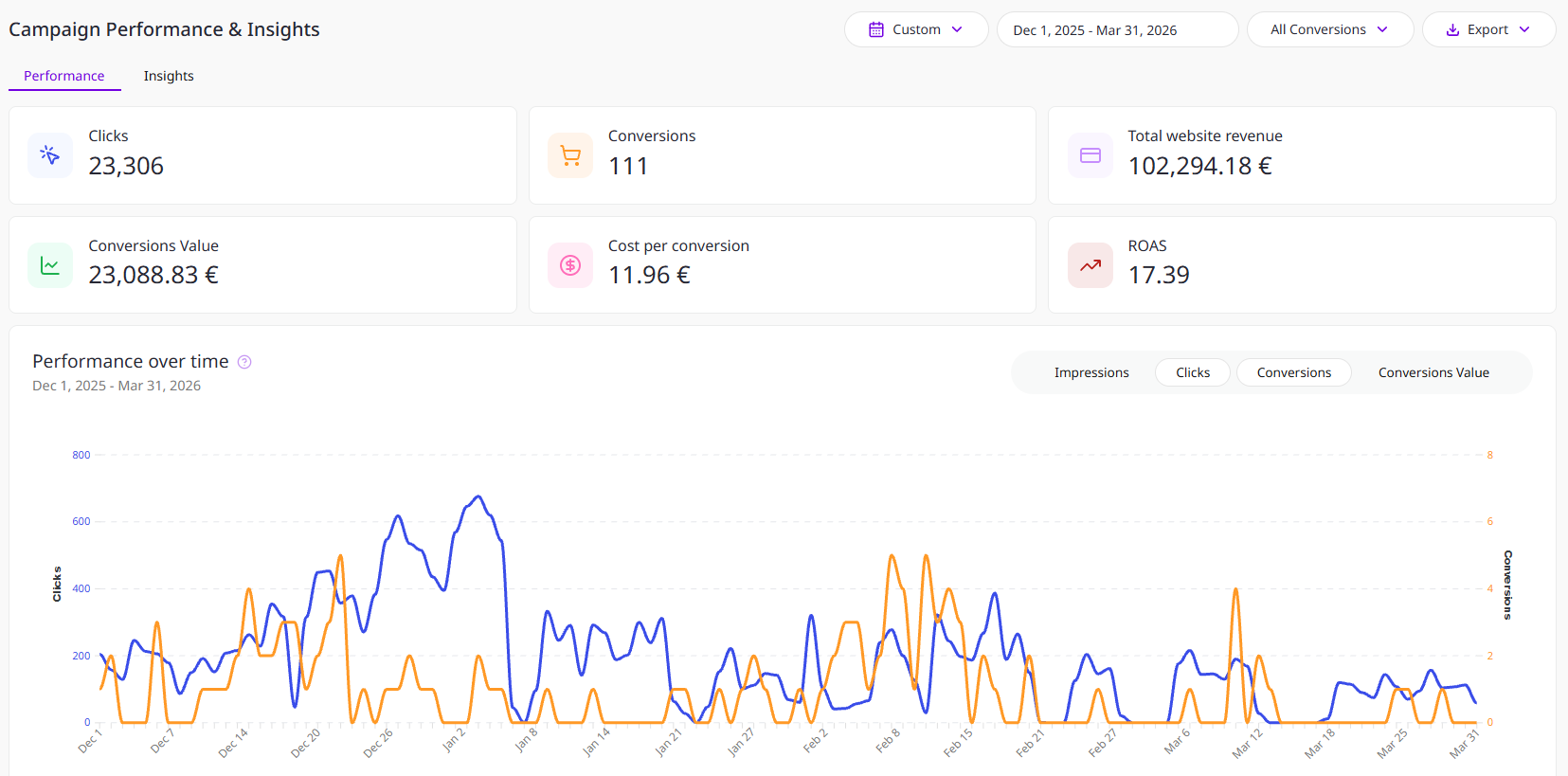Select total revenue 102,294.18 €
1568x776 pixels.
1200,166
